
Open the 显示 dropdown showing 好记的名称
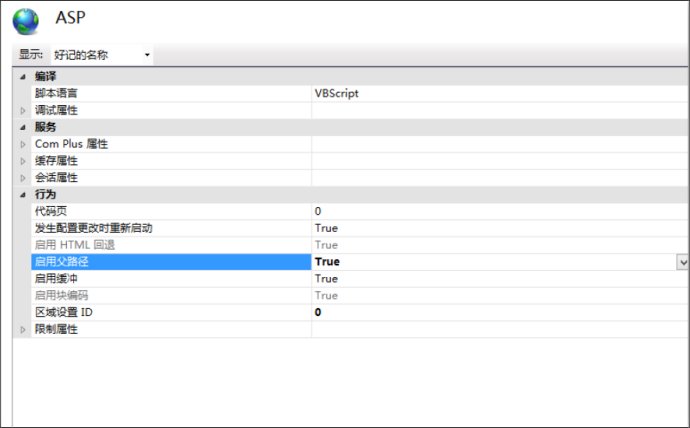[100, 54]
